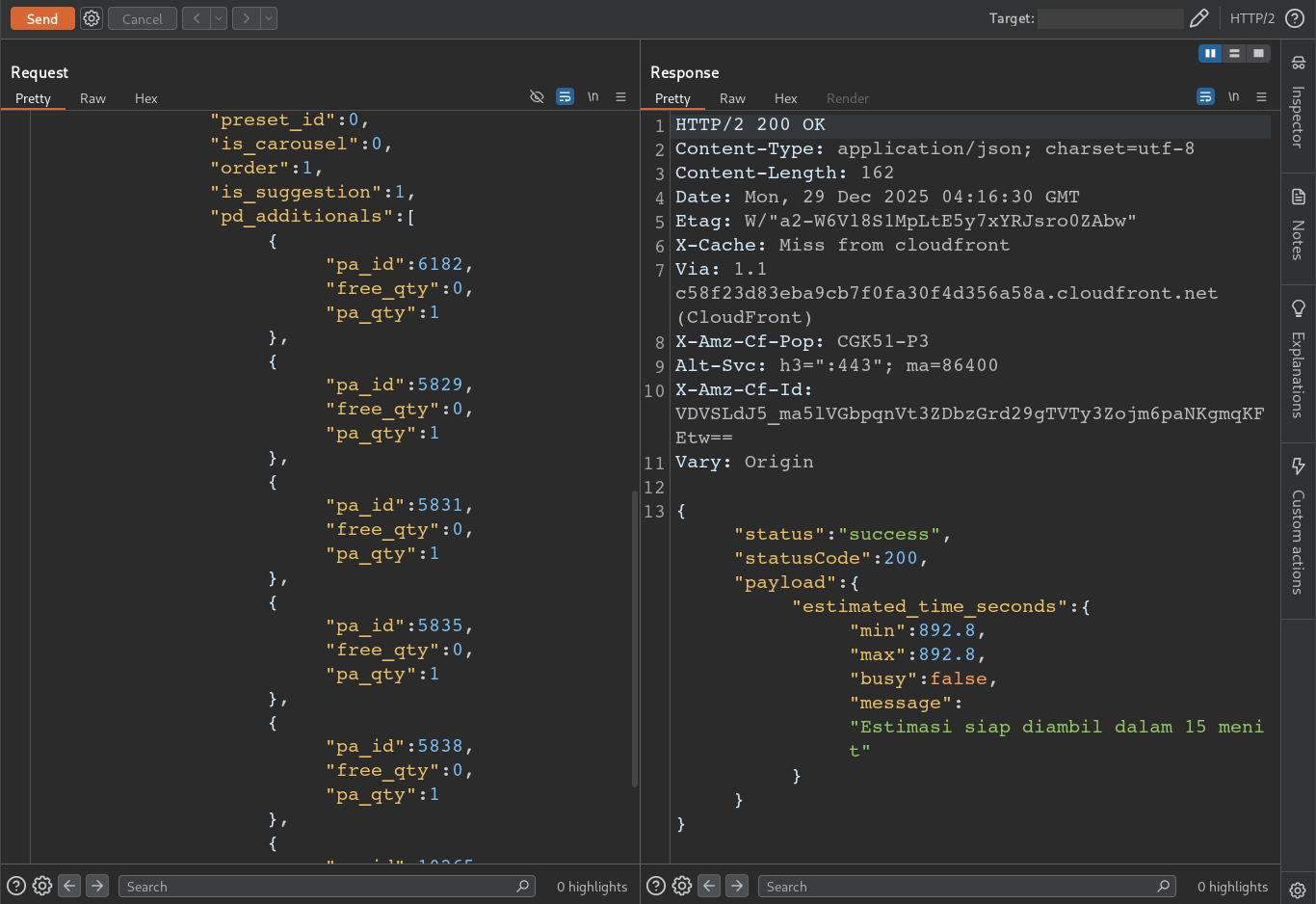Toggle hidden characters eye icon in Request

pos(538,96)
